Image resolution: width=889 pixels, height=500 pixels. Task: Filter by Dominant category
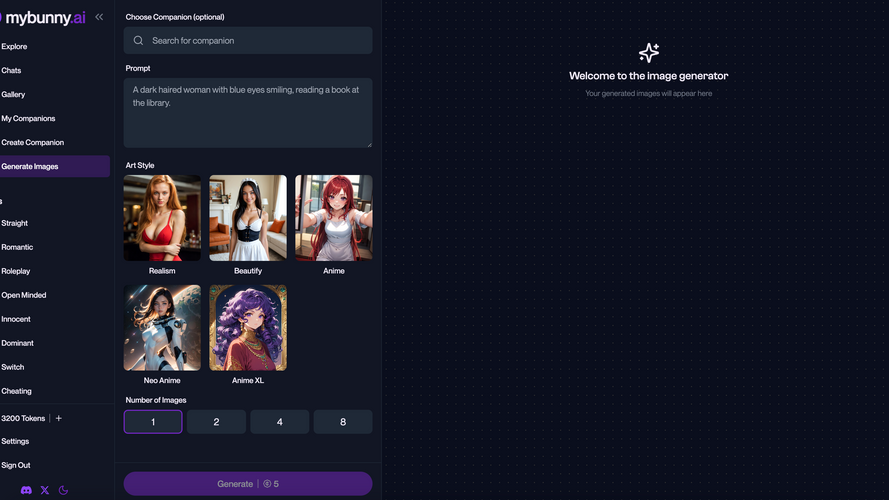[x=18, y=343]
